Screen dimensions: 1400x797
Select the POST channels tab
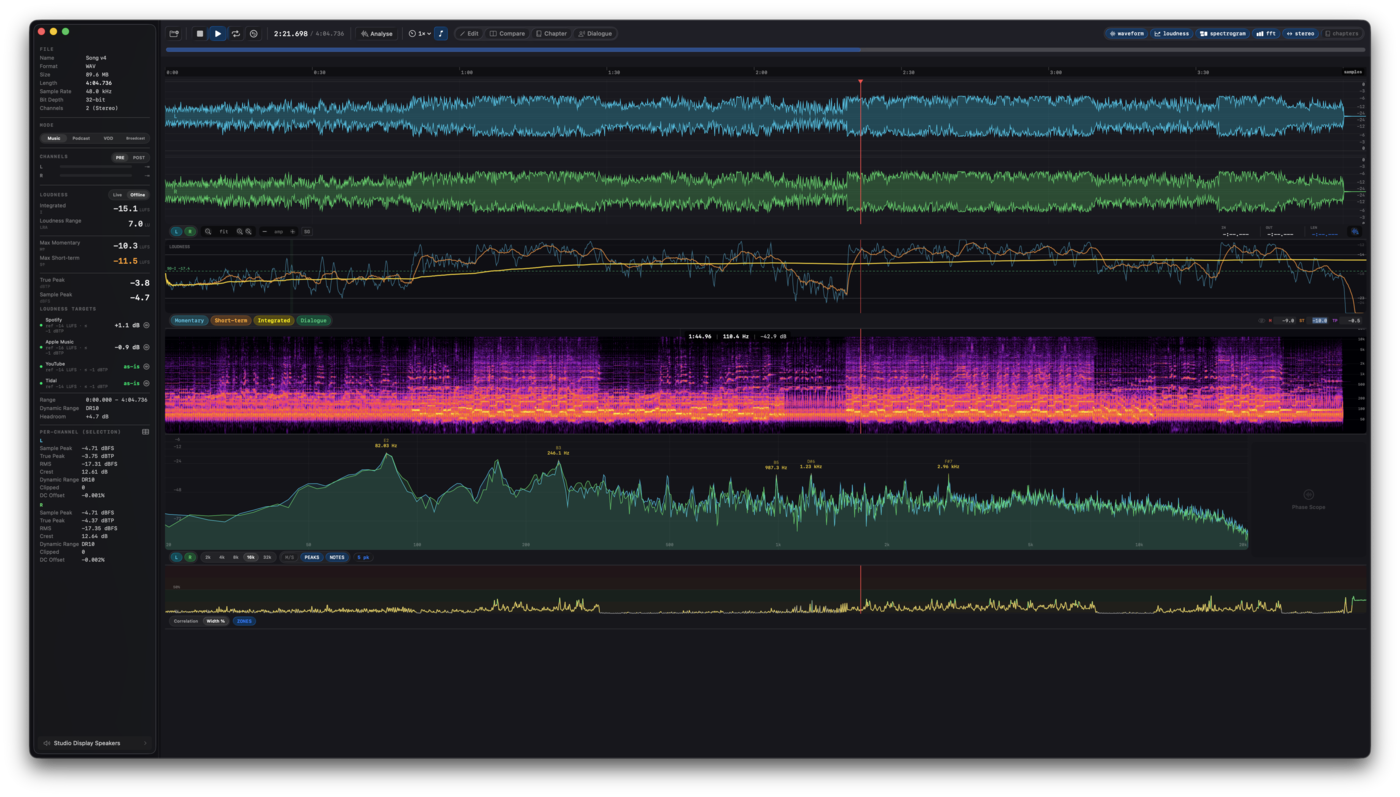point(139,157)
